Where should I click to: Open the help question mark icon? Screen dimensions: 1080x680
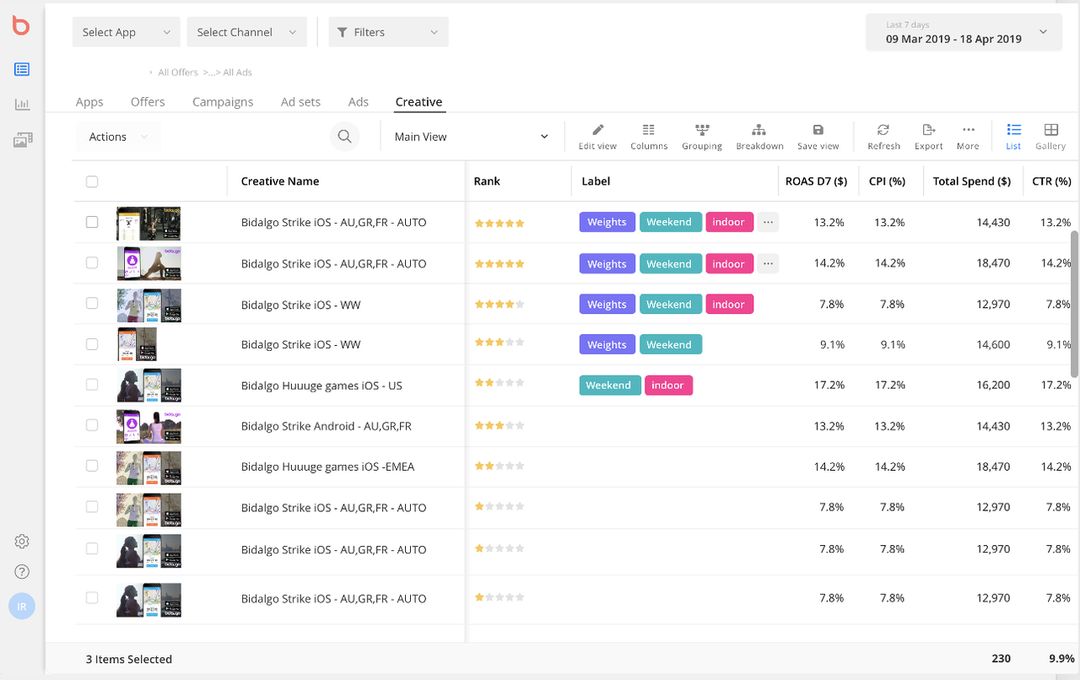click(x=22, y=572)
